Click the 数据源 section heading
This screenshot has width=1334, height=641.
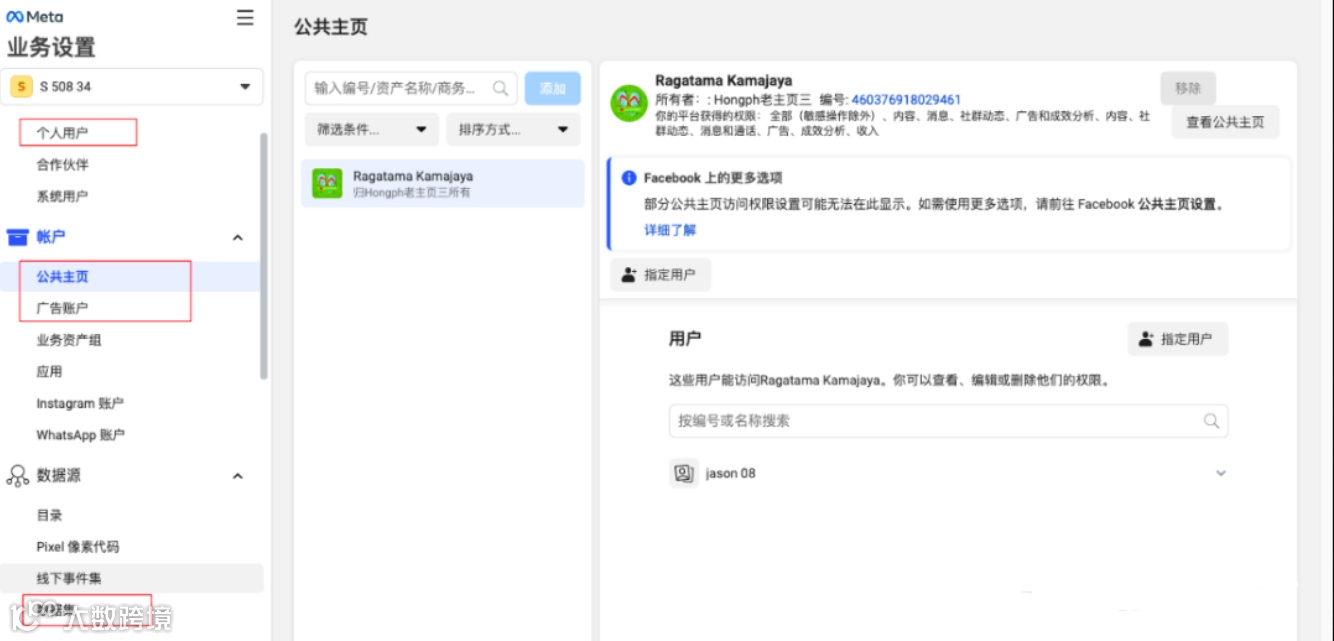[x=59, y=476]
